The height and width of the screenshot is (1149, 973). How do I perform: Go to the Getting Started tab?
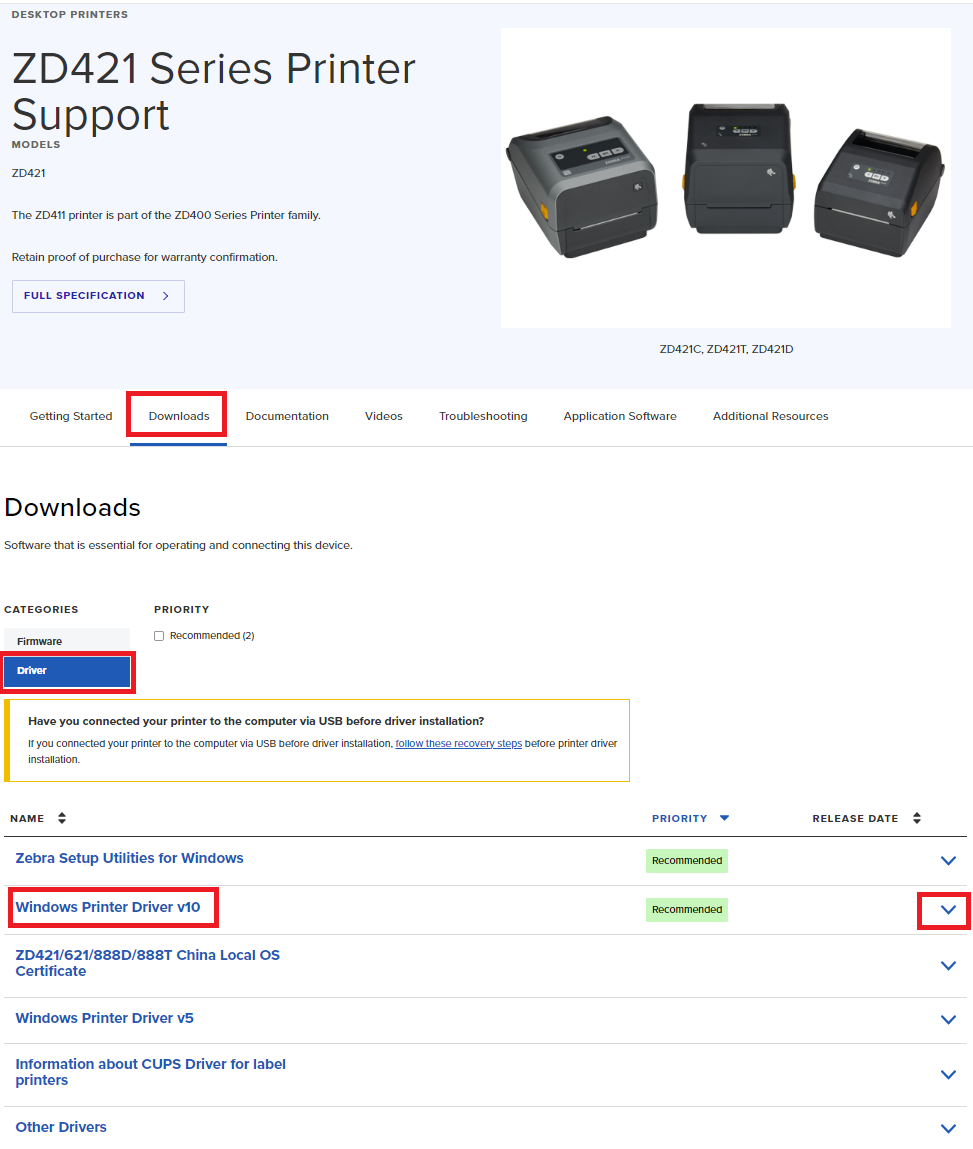coord(71,416)
